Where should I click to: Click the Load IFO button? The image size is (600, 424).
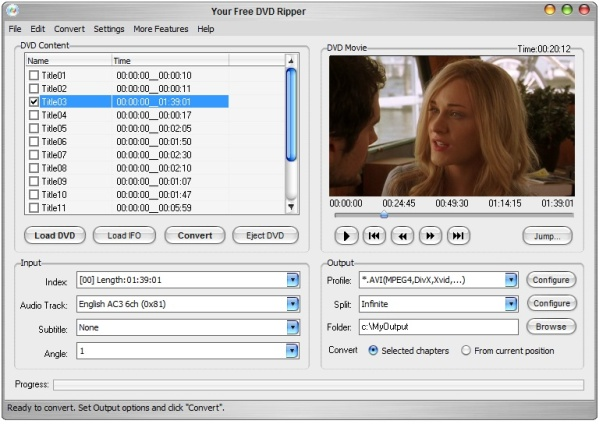[124, 235]
